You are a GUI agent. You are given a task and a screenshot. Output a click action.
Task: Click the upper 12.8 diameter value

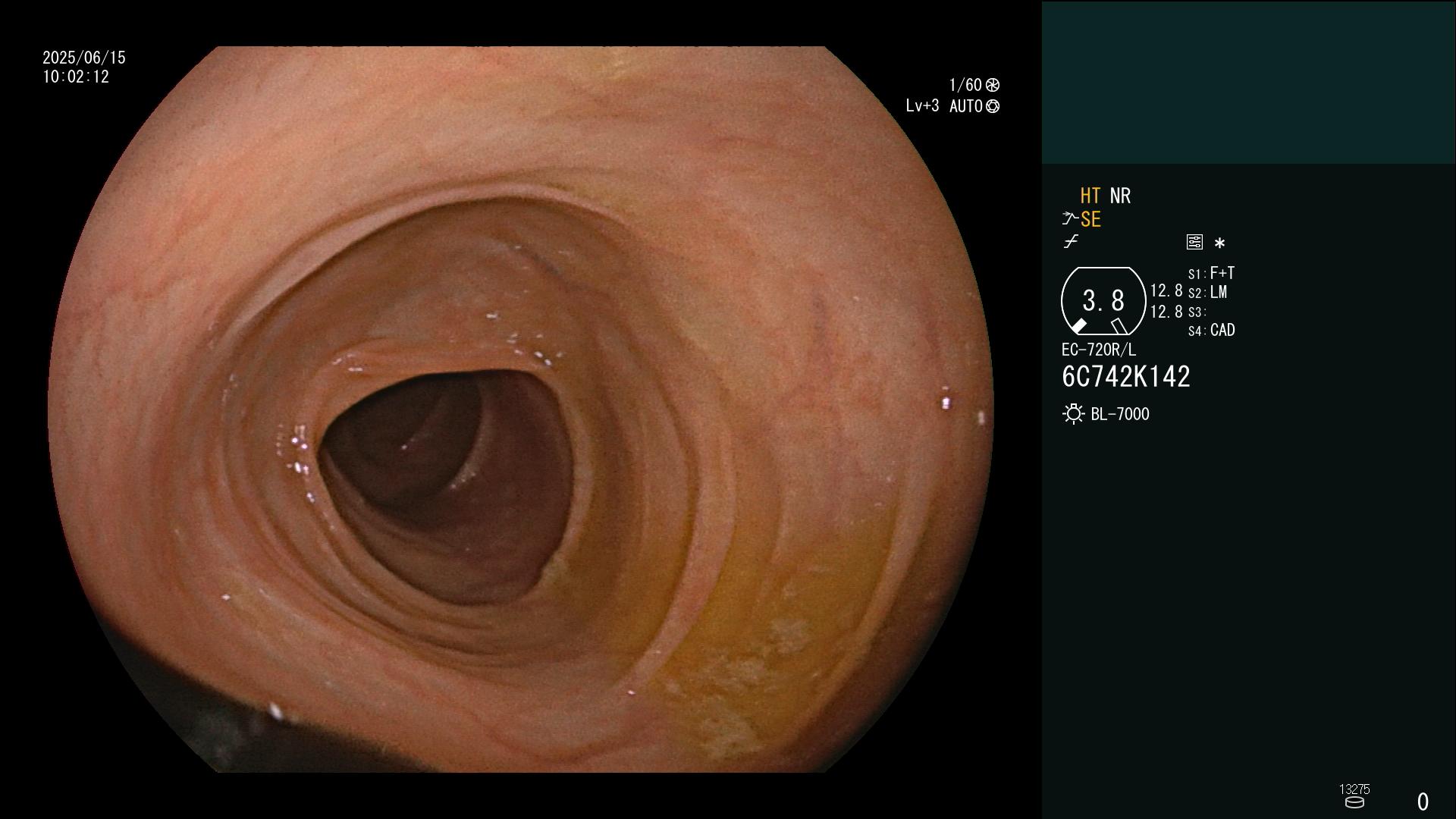pyautogui.click(x=1166, y=290)
